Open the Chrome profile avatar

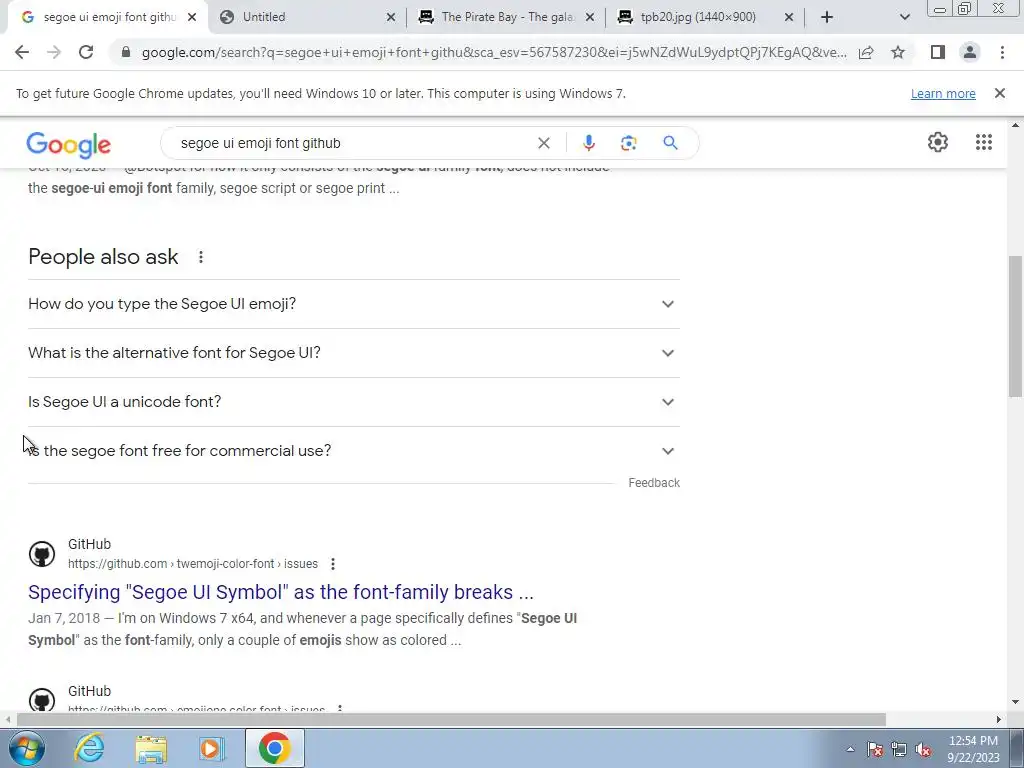970,52
